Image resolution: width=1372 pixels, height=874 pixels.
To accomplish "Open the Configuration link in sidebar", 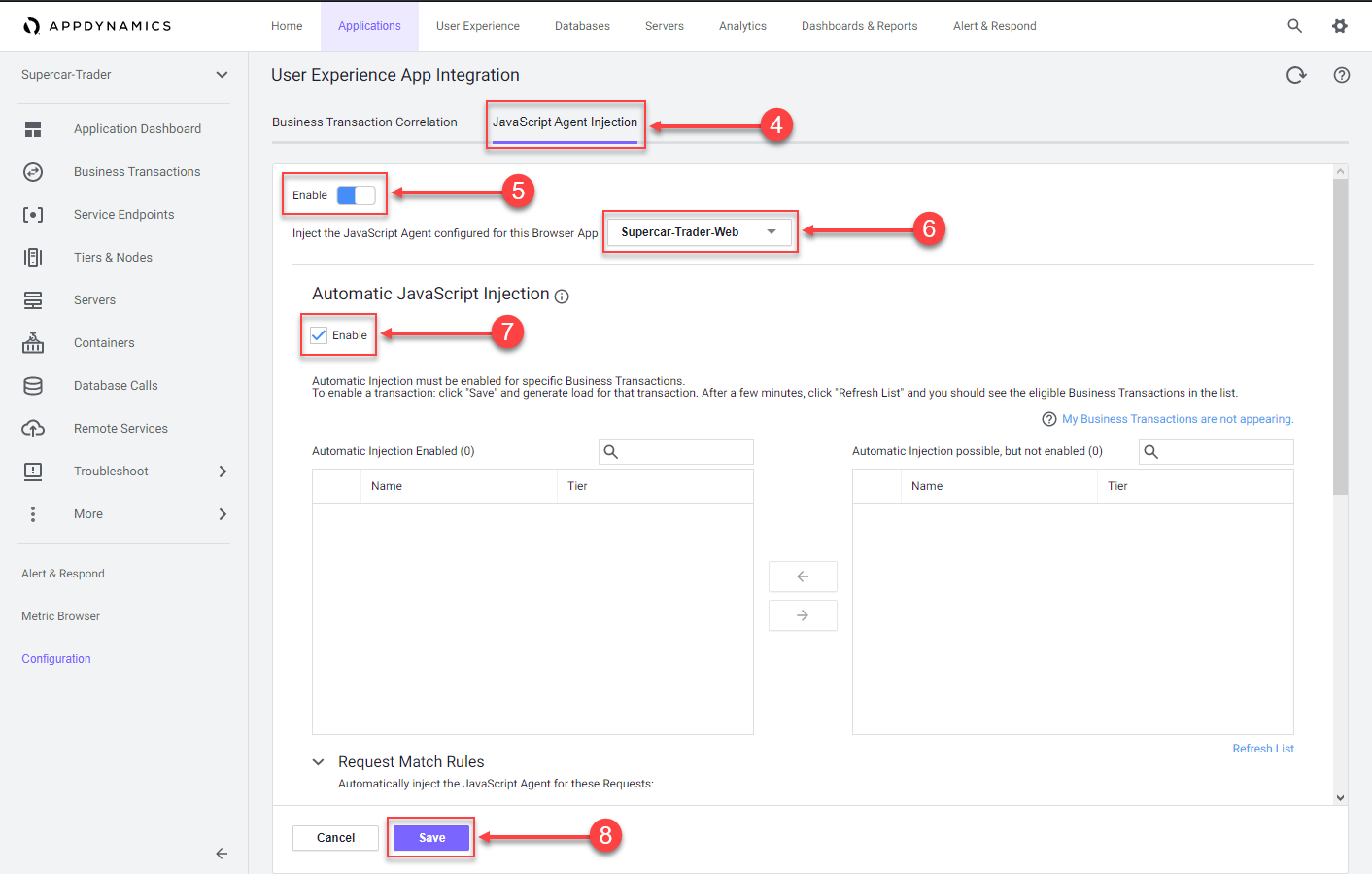I will [56, 659].
